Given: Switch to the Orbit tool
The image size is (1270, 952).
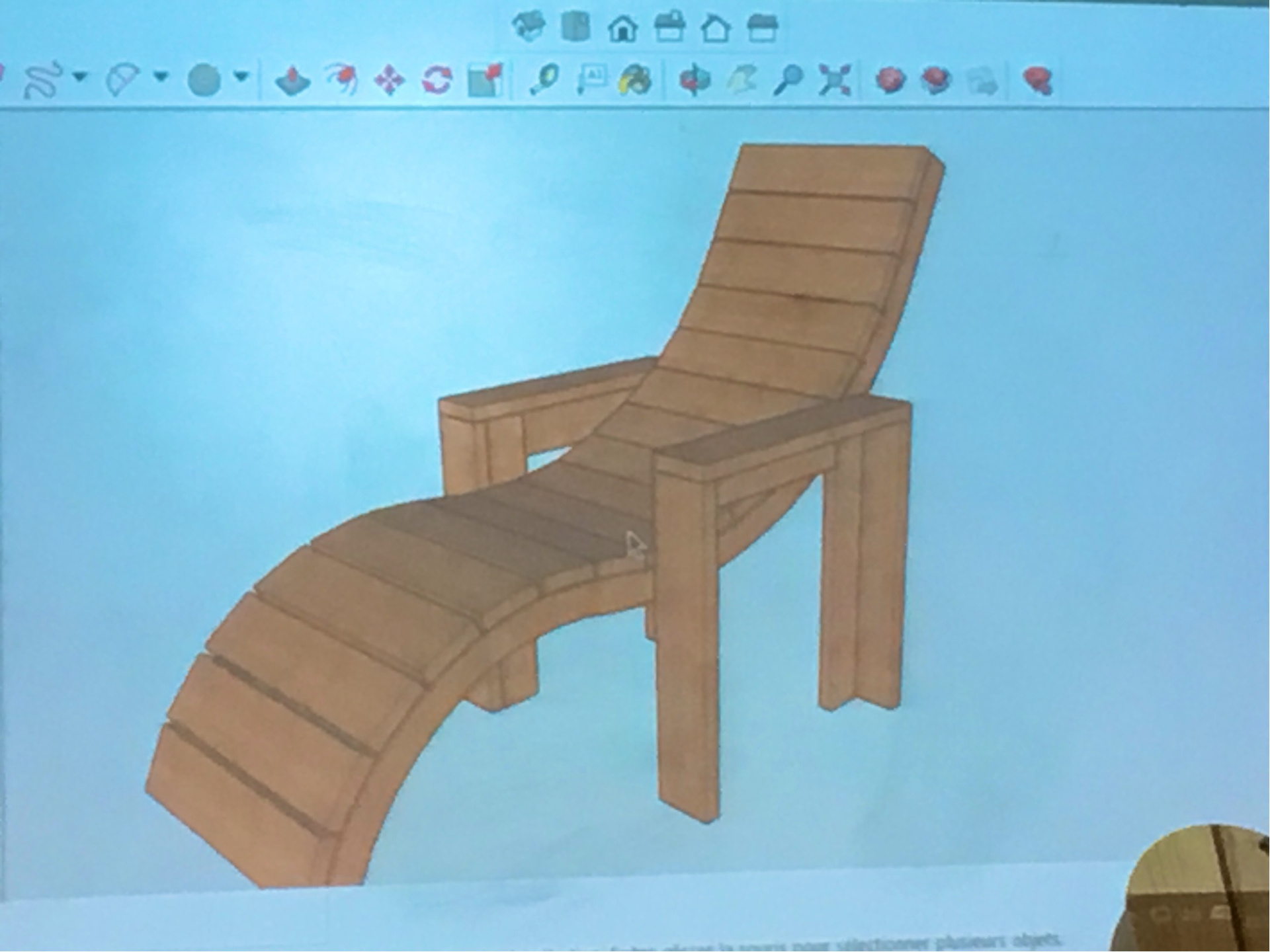Looking at the screenshot, I should coord(695,81).
